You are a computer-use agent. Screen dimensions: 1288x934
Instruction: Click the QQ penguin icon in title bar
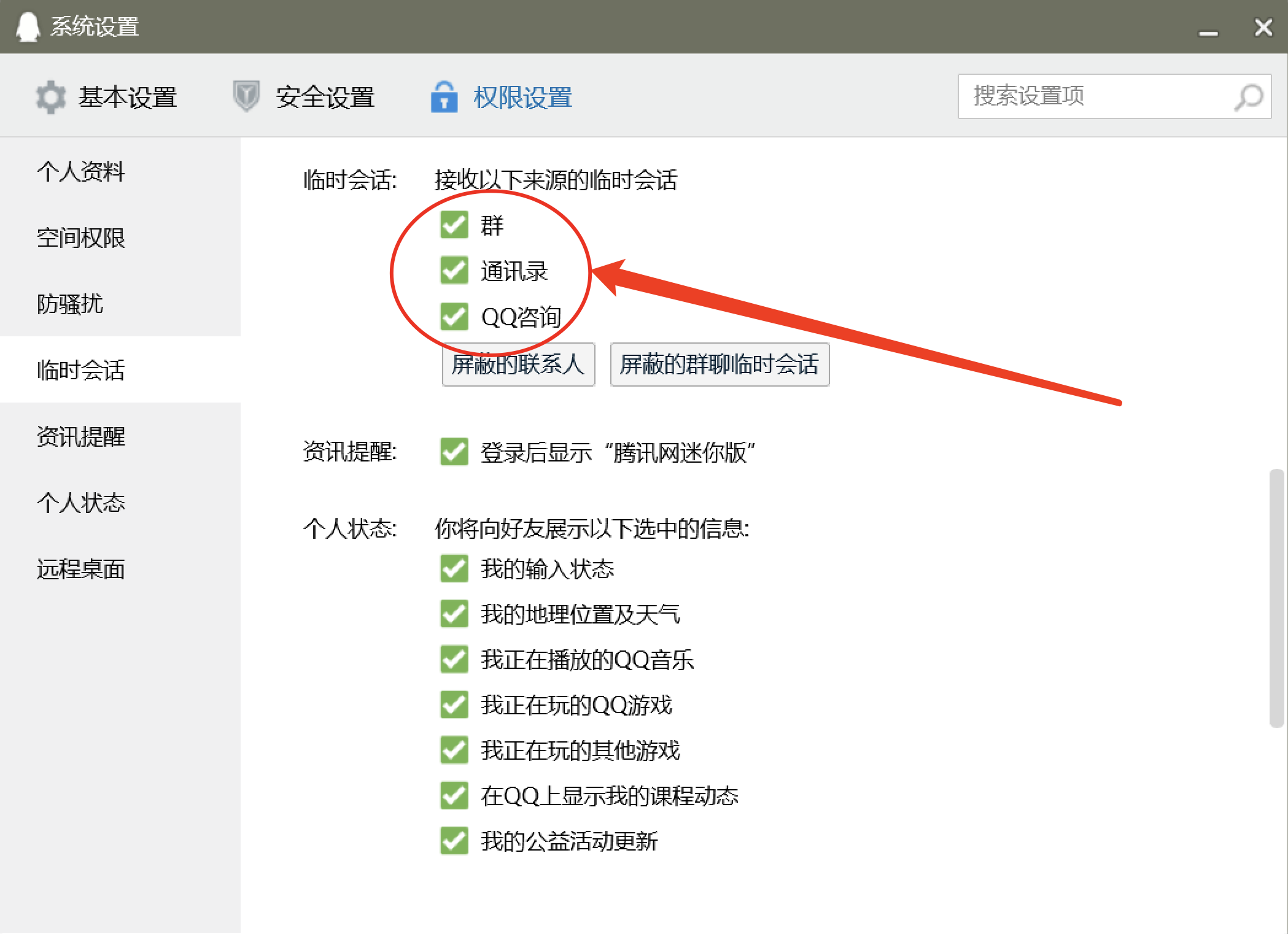point(28,27)
